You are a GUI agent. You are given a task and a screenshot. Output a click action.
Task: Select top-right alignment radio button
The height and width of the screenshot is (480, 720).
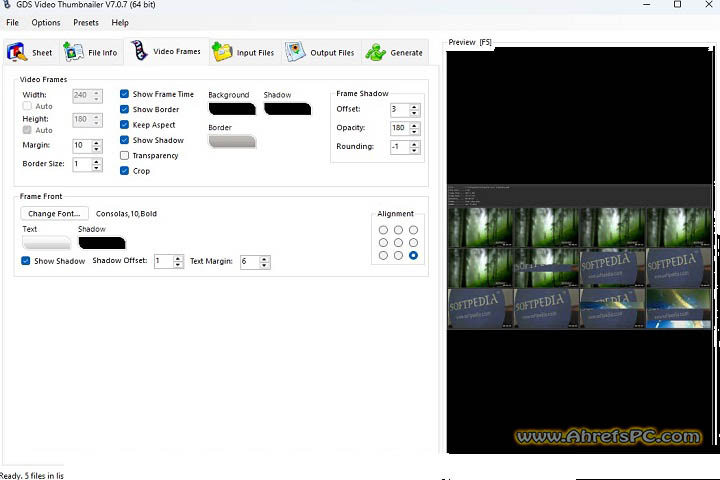413,230
